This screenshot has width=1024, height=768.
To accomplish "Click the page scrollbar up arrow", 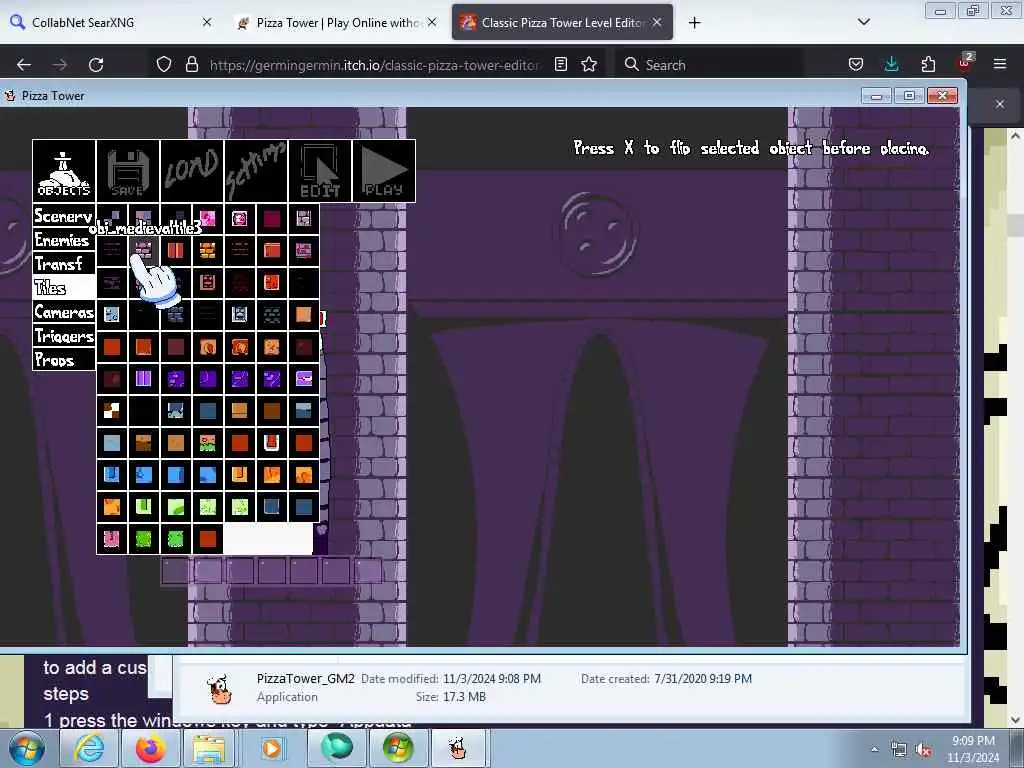I will pos(1015,136).
